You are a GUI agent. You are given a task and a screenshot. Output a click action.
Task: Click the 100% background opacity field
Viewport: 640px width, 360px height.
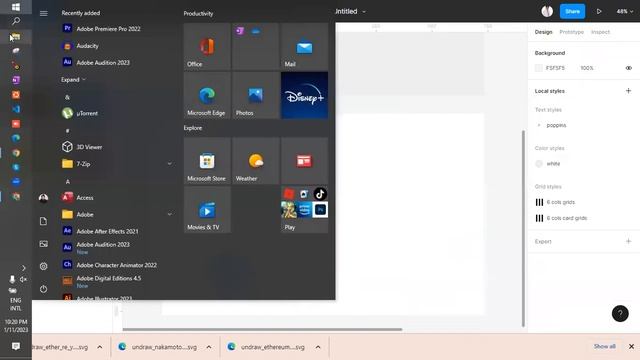coord(587,68)
